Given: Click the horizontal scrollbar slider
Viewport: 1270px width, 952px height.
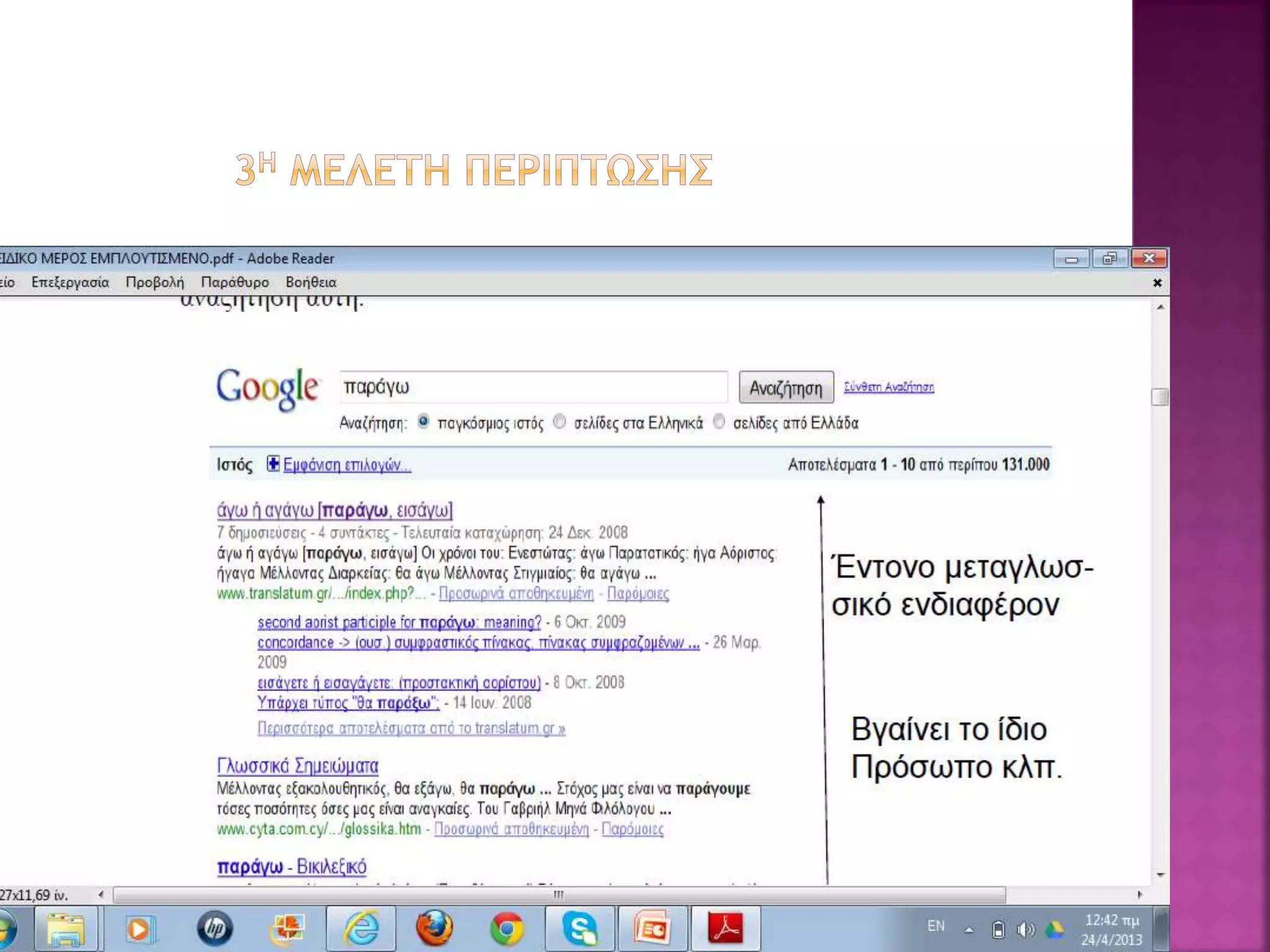Looking at the screenshot, I should coord(558,894).
